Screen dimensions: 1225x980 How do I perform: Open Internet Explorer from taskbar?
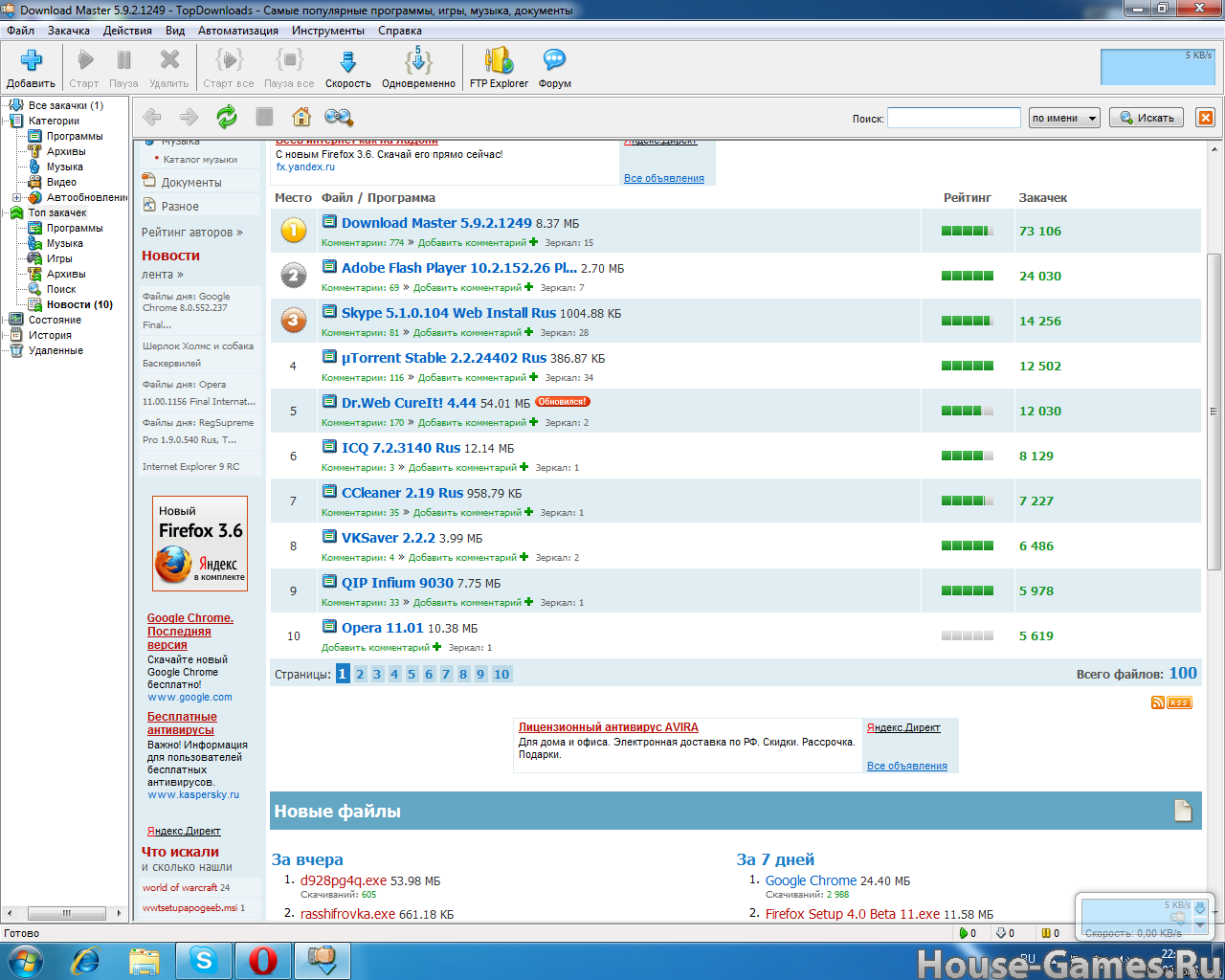(86, 960)
